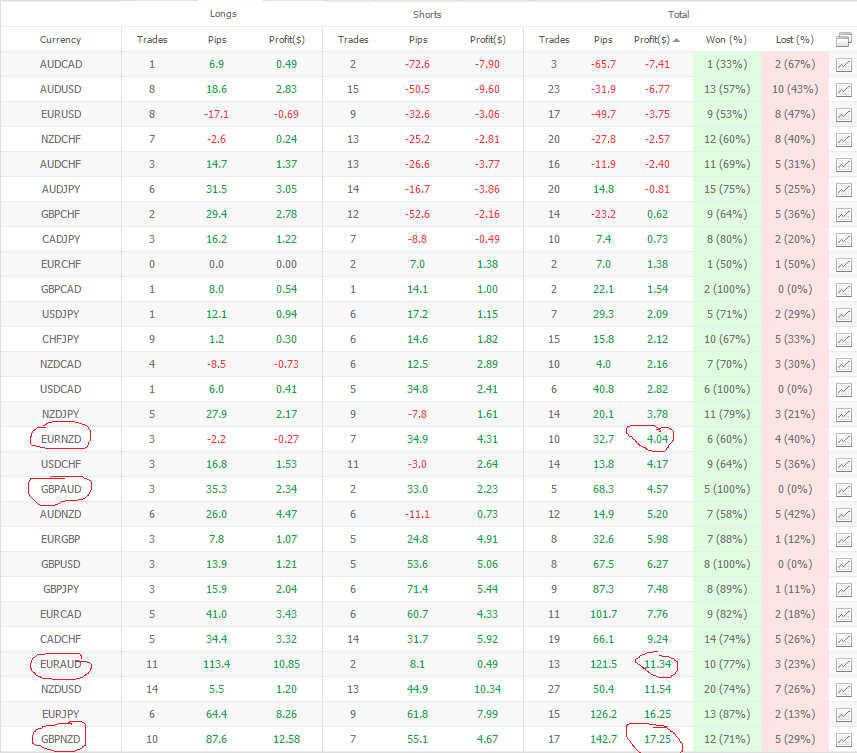Click won value 13 (57%) for AUDUSD
The height and width of the screenshot is (753, 857).
click(726, 89)
